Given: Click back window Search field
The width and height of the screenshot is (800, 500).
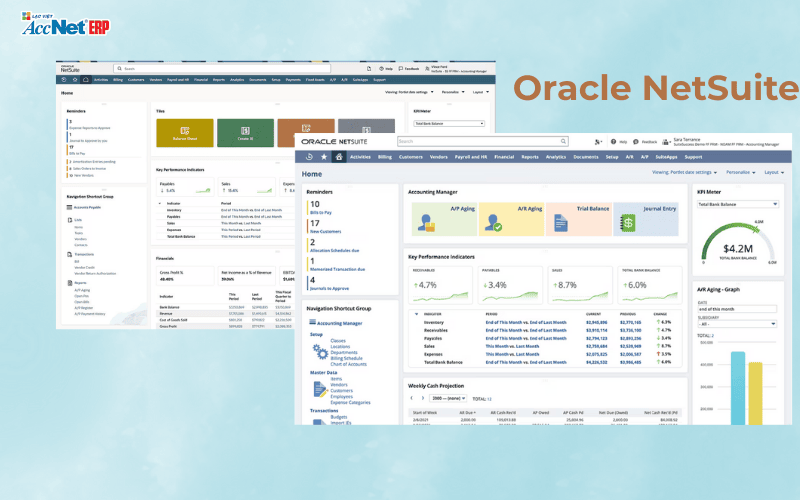Looking at the screenshot, I should coord(222,68).
